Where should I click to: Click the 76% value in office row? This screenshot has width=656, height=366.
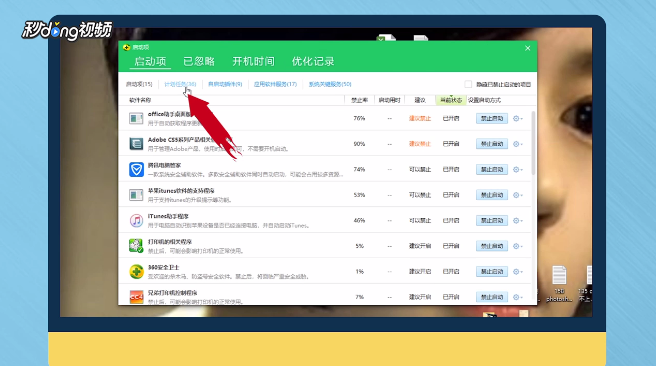coord(359,118)
